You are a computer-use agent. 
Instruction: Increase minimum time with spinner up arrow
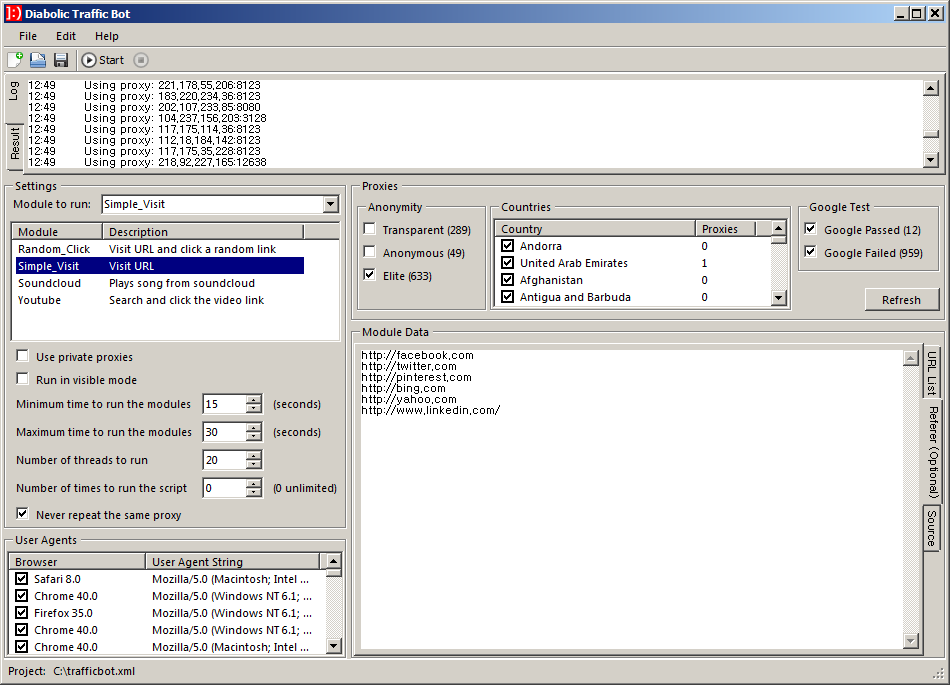pos(254,400)
